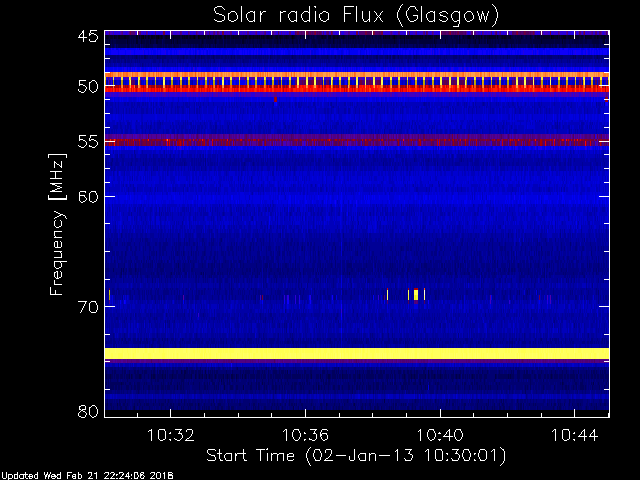
Task: Click the bright blue band near 46 MHz
Action: pyautogui.click(x=357, y=52)
